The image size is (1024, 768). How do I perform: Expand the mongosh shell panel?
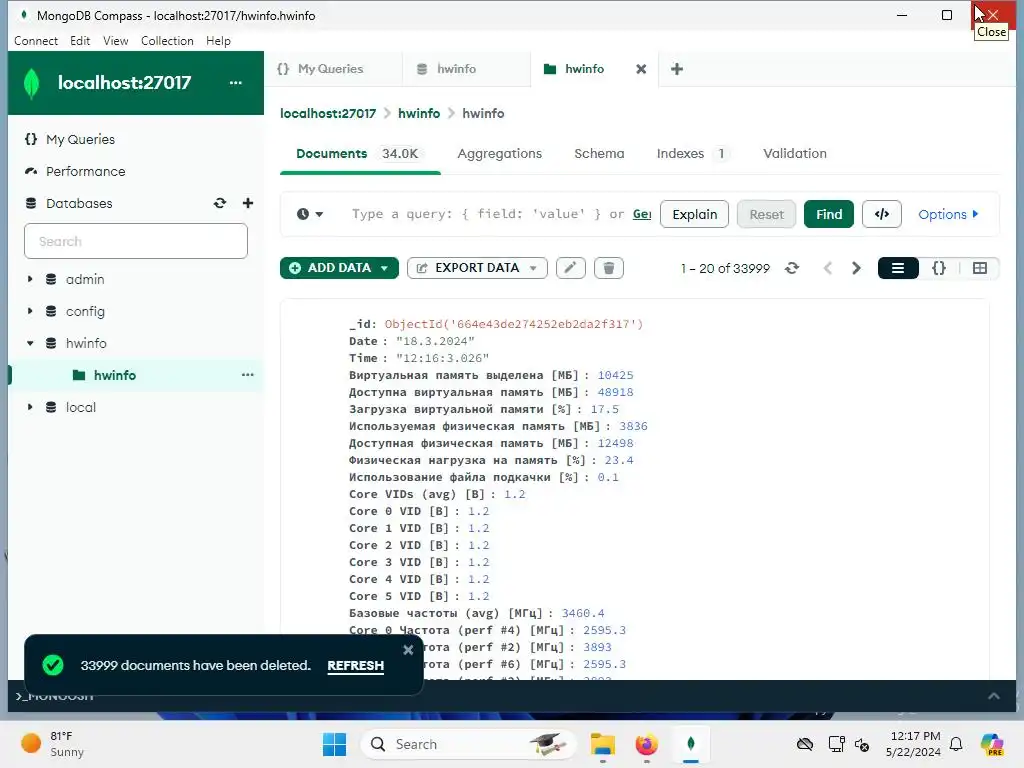[x=993, y=696]
